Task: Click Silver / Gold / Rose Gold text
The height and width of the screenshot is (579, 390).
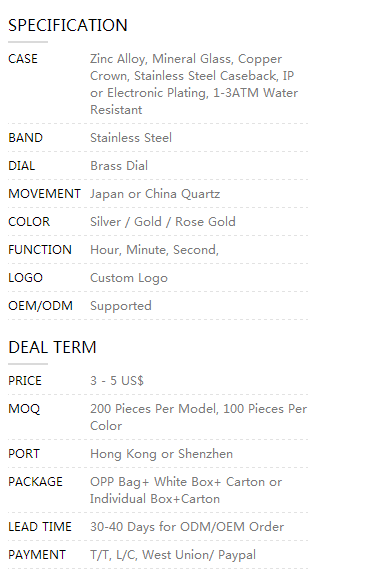Action: pyautogui.click(x=163, y=222)
